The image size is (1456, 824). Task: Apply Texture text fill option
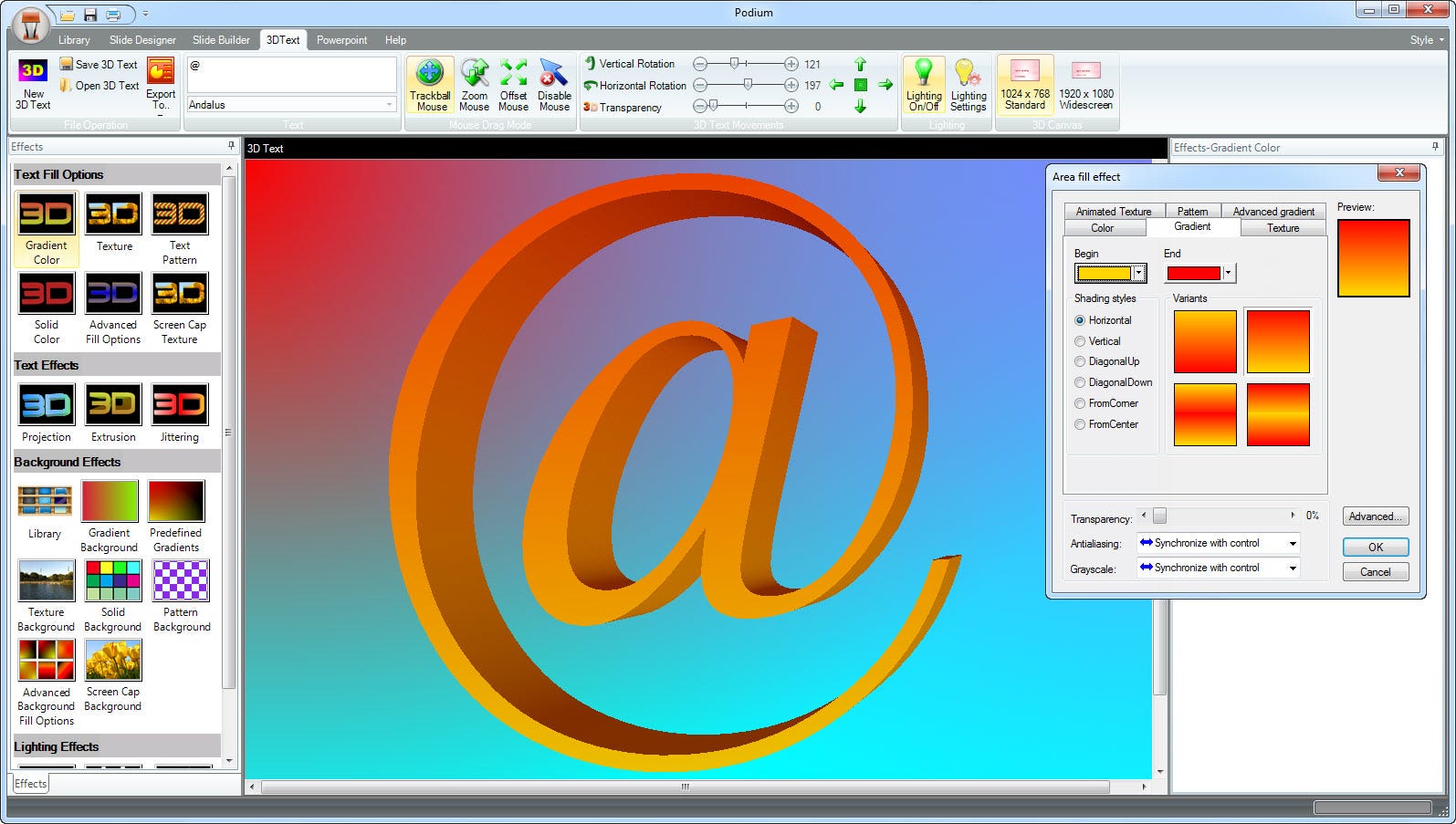click(114, 222)
